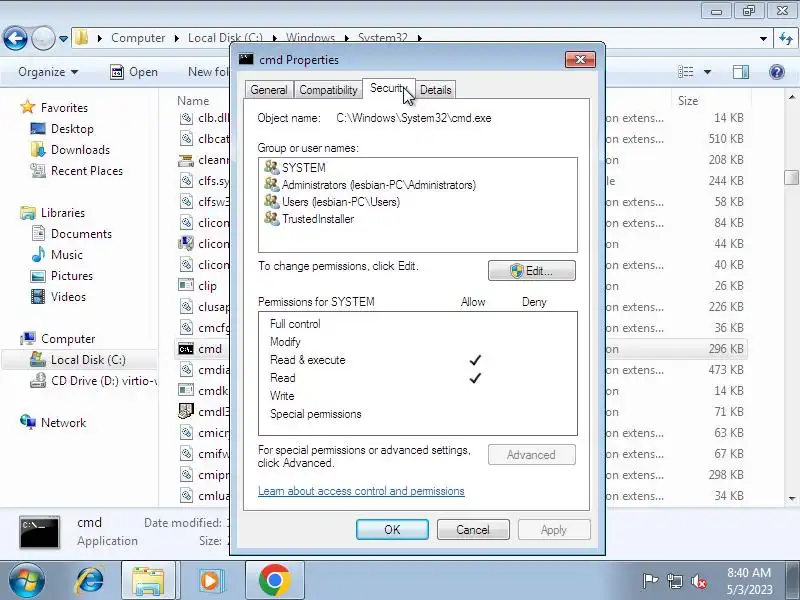Viewport: 800px width, 600px height.
Task: Click the Full control permission row
Action: click(417, 323)
